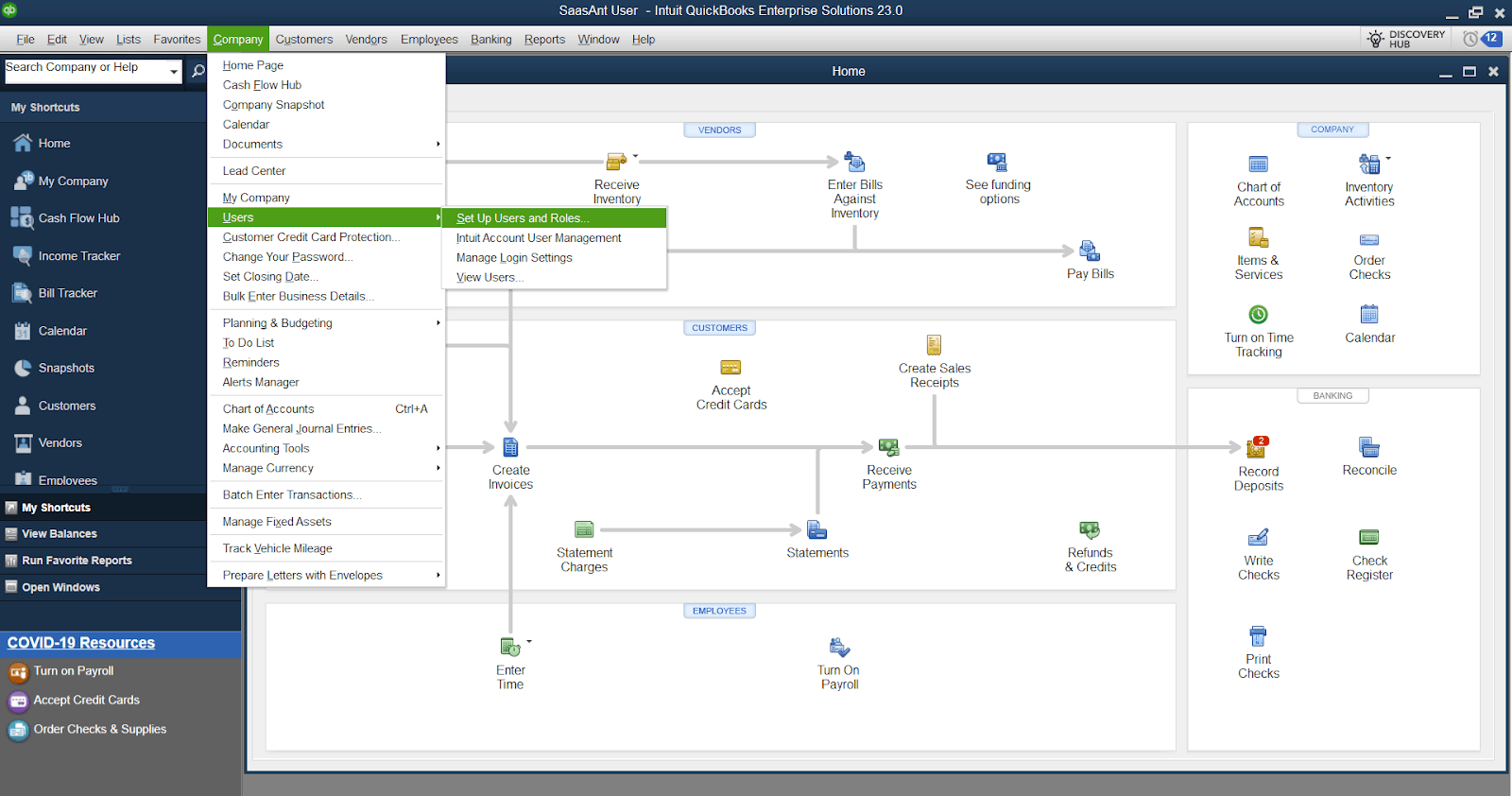
Task: Open the Statements icon
Action: tap(817, 529)
